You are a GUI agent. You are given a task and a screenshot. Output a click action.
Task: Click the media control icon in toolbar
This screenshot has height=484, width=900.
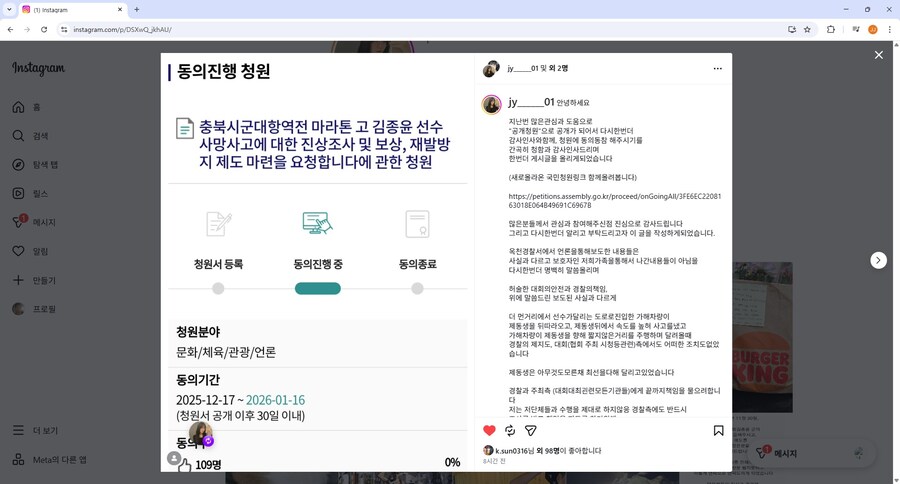pyautogui.click(x=855, y=29)
